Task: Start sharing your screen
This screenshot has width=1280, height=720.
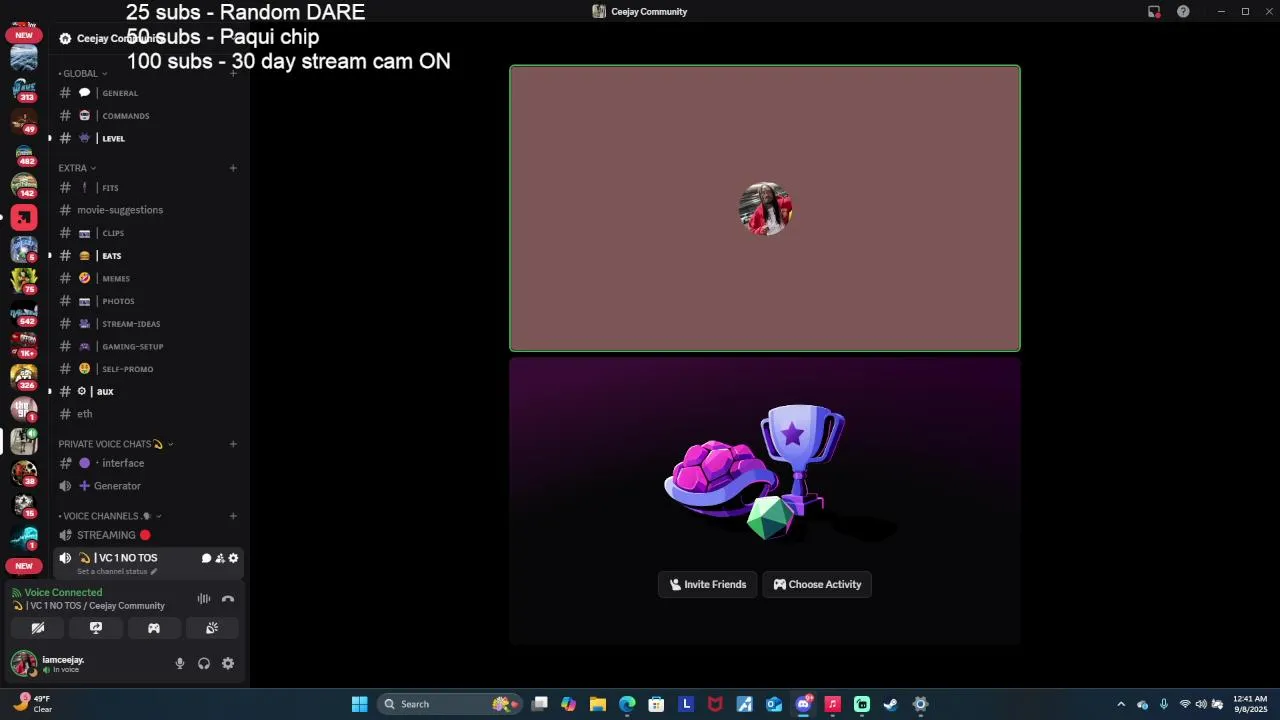Action: point(96,628)
